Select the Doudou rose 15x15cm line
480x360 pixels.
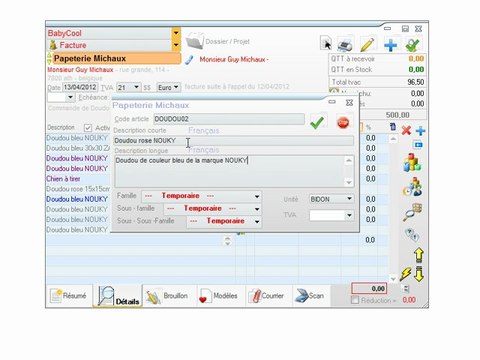[x=78, y=189]
